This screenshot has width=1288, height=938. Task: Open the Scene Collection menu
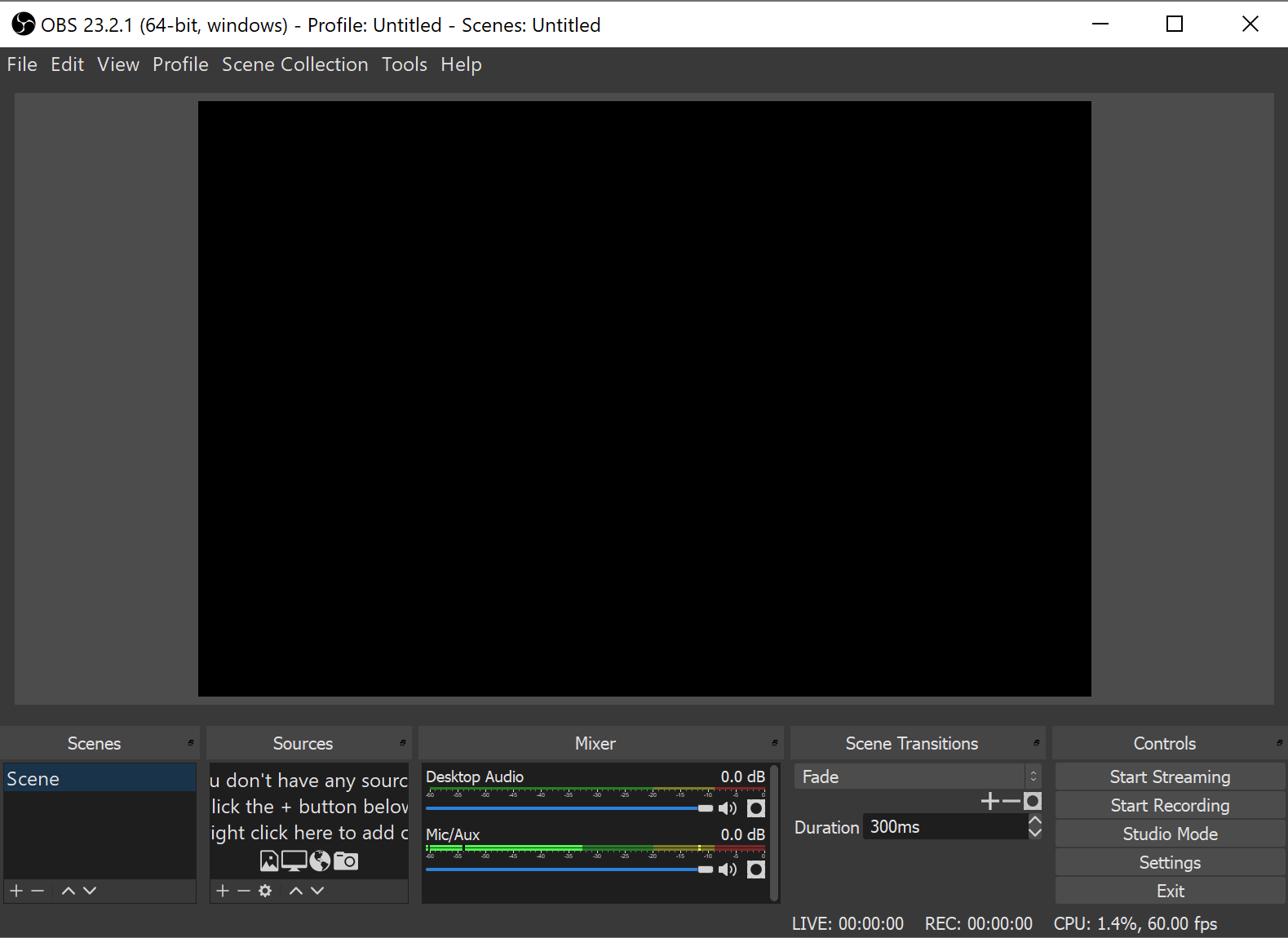tap(295, 64)
